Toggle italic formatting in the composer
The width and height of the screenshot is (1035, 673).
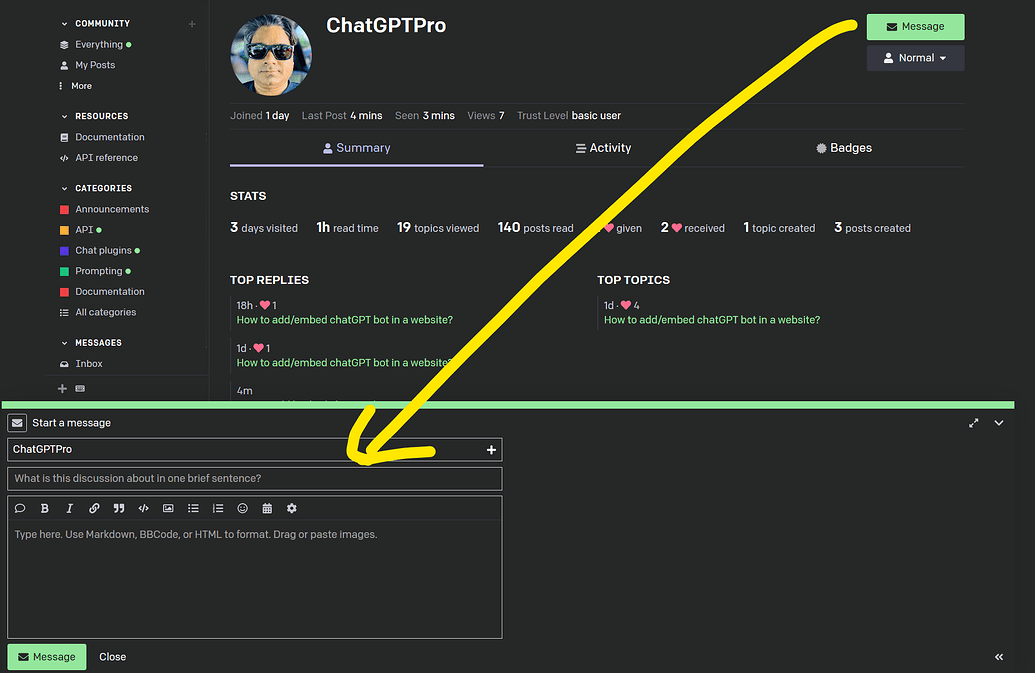pos(69,508)
